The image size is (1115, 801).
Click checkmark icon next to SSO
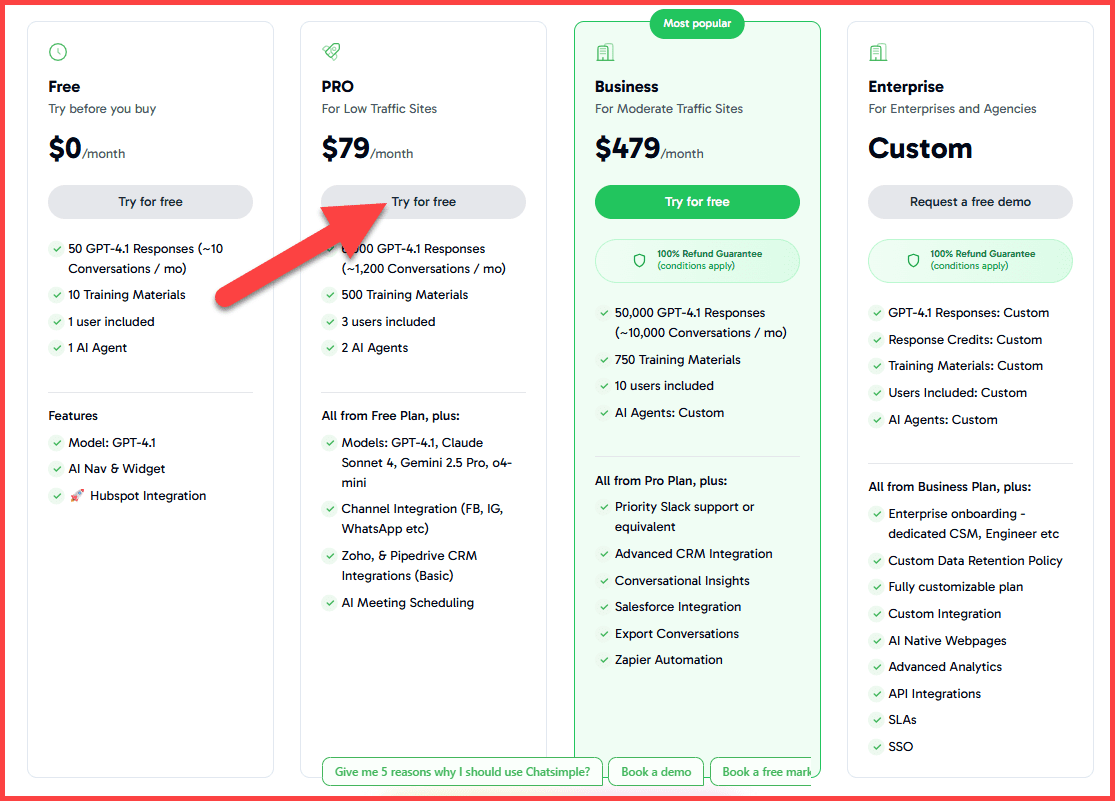coord(876,747)
